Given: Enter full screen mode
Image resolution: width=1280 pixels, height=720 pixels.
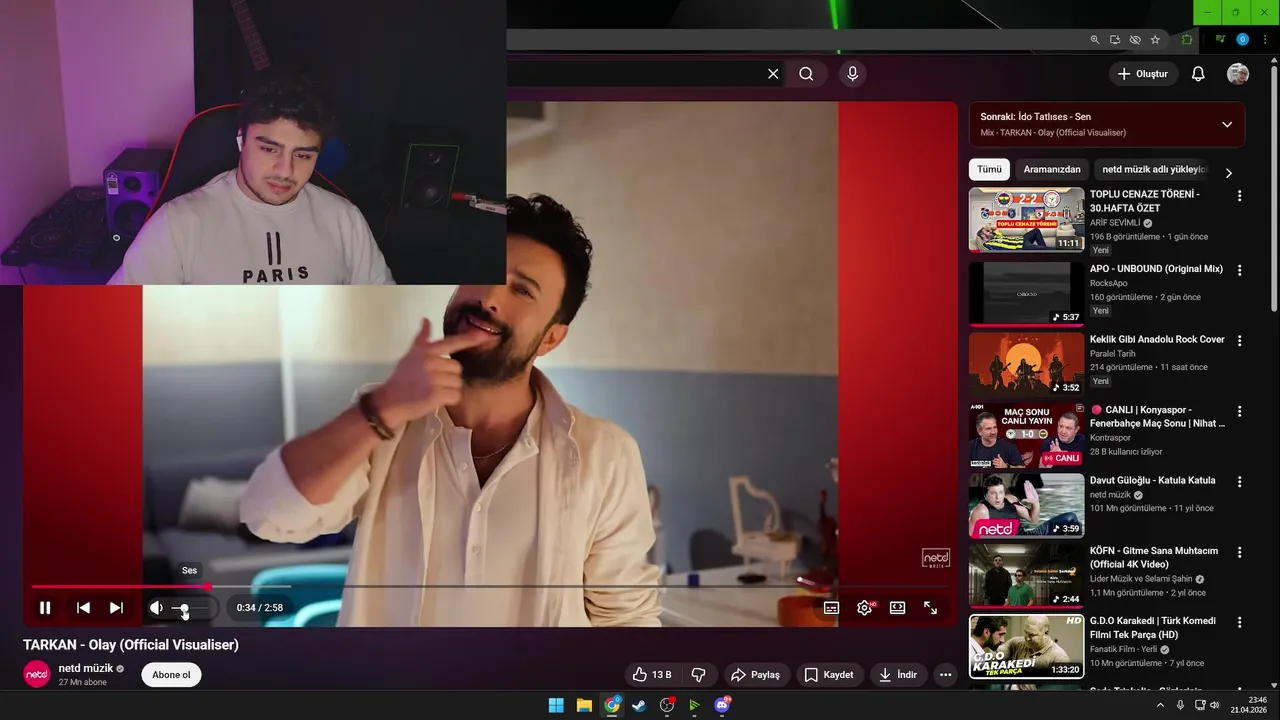Looking at the screenshot, I should pyautogui.click(x=930, y=607).
